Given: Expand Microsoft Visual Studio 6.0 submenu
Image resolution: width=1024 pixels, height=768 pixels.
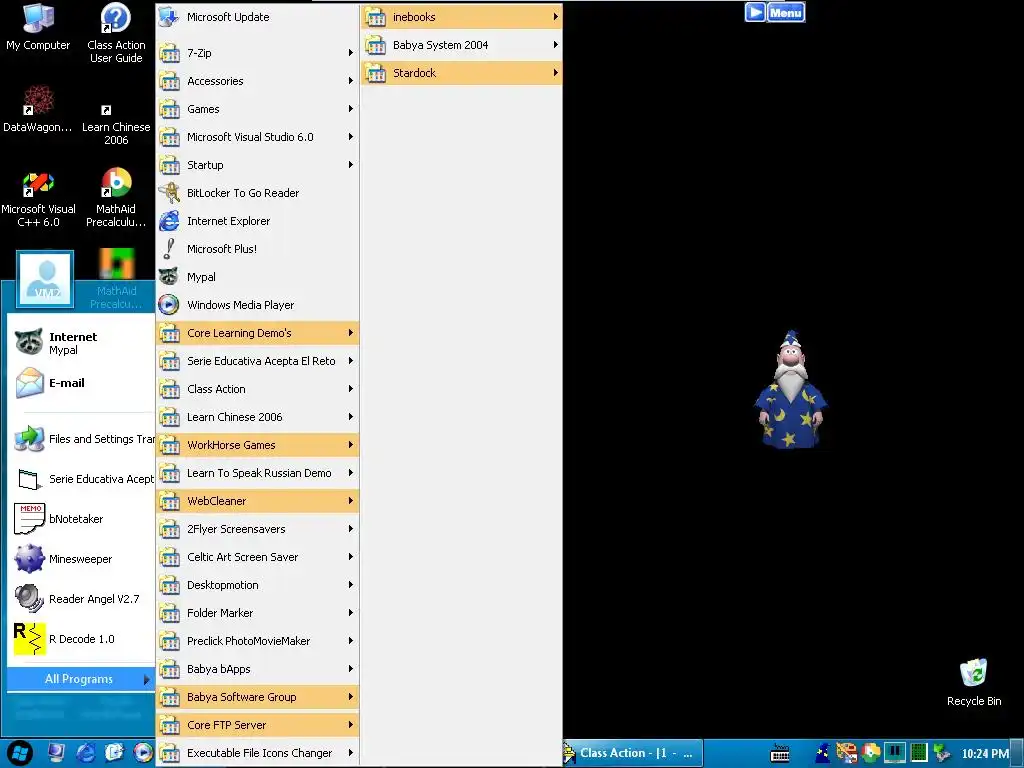Looking at the screenshot, I should pyautogui.click(x=258, y=137).
